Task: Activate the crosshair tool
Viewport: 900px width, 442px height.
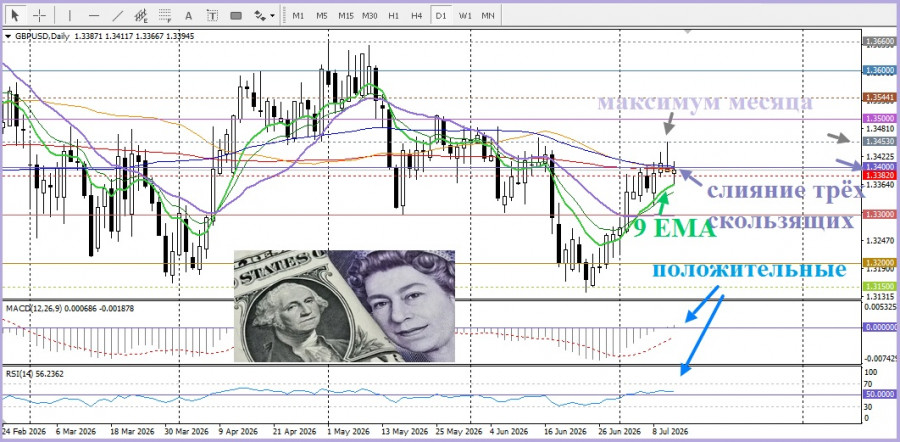Action: (x=40, y=15)
